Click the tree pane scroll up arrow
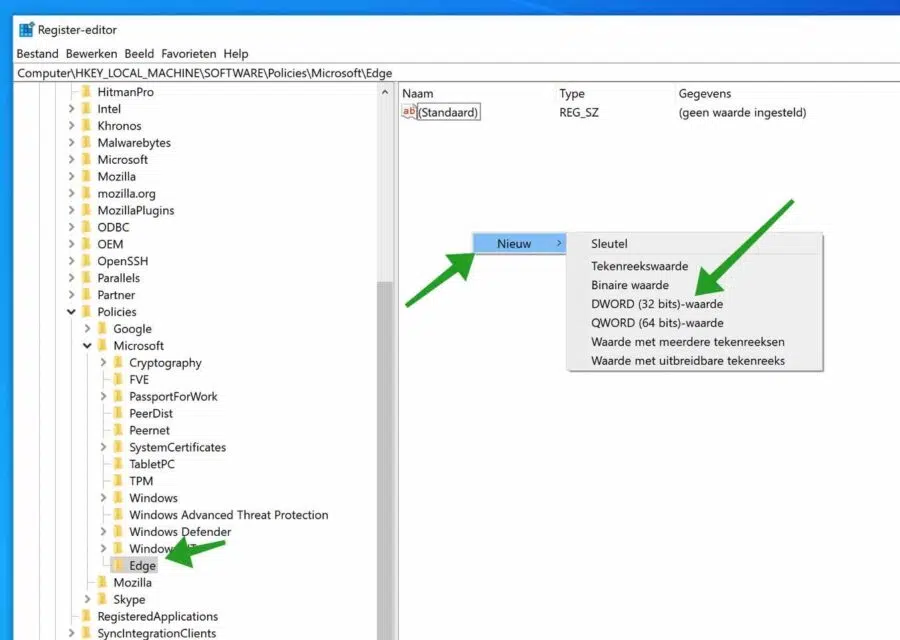Viewport: 900px width, 640px height. (x=385, y=92)
